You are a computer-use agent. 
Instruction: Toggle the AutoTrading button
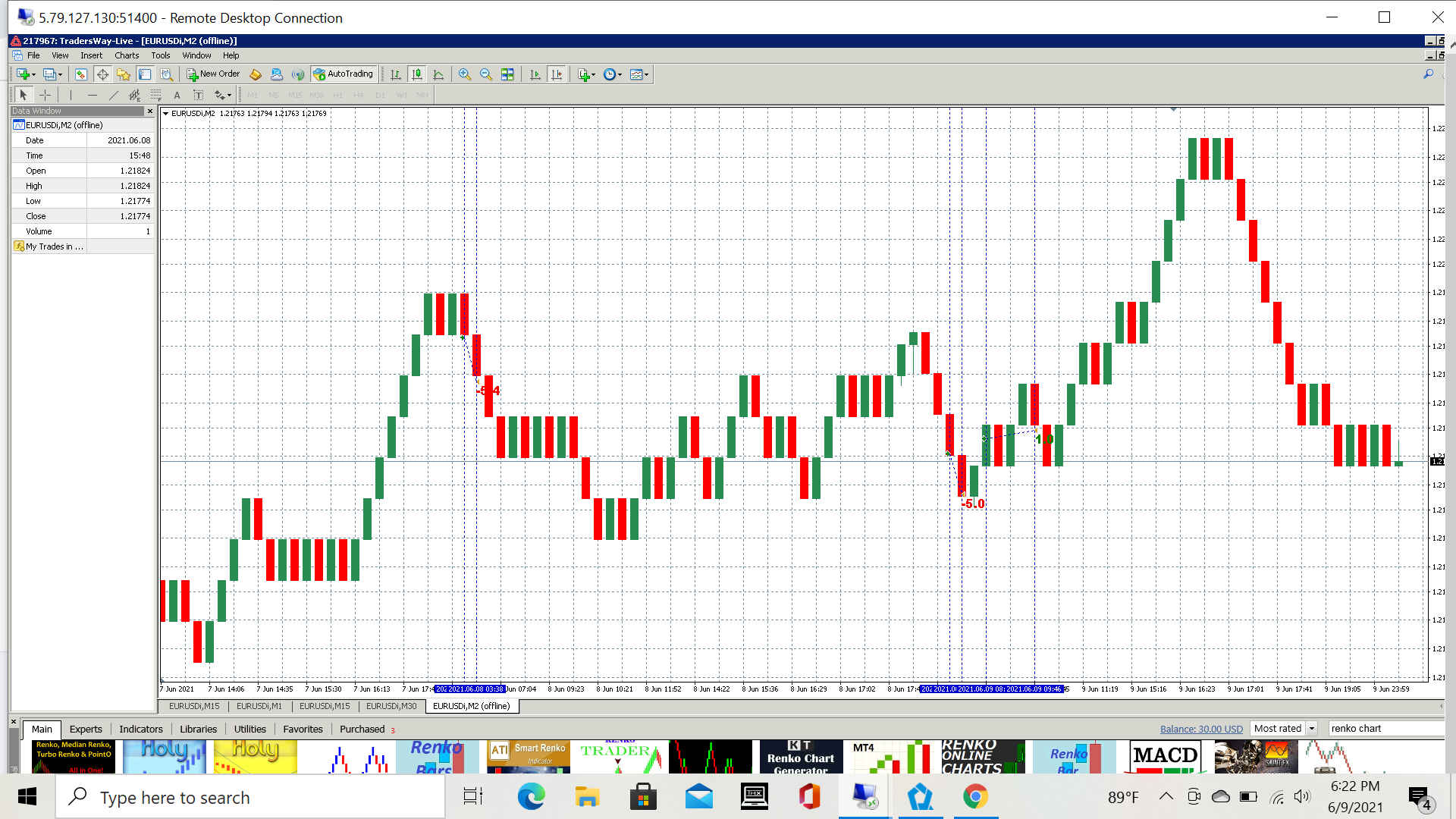pos(344,74)
